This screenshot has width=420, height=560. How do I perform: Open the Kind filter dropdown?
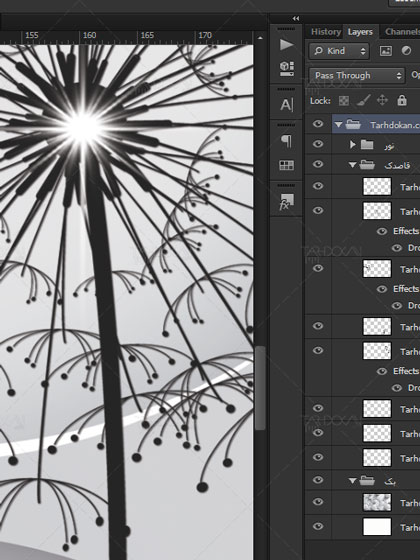[x=339, y=51]
